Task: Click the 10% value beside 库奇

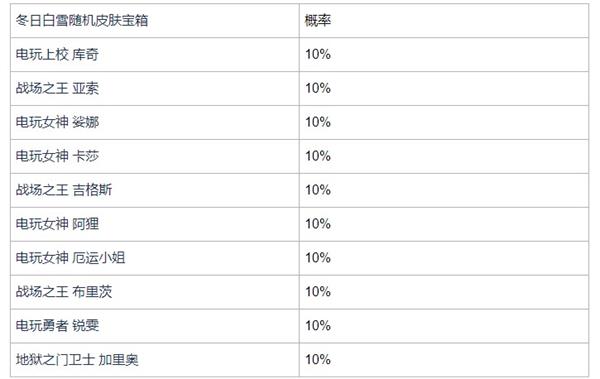Action: (318, 54)
